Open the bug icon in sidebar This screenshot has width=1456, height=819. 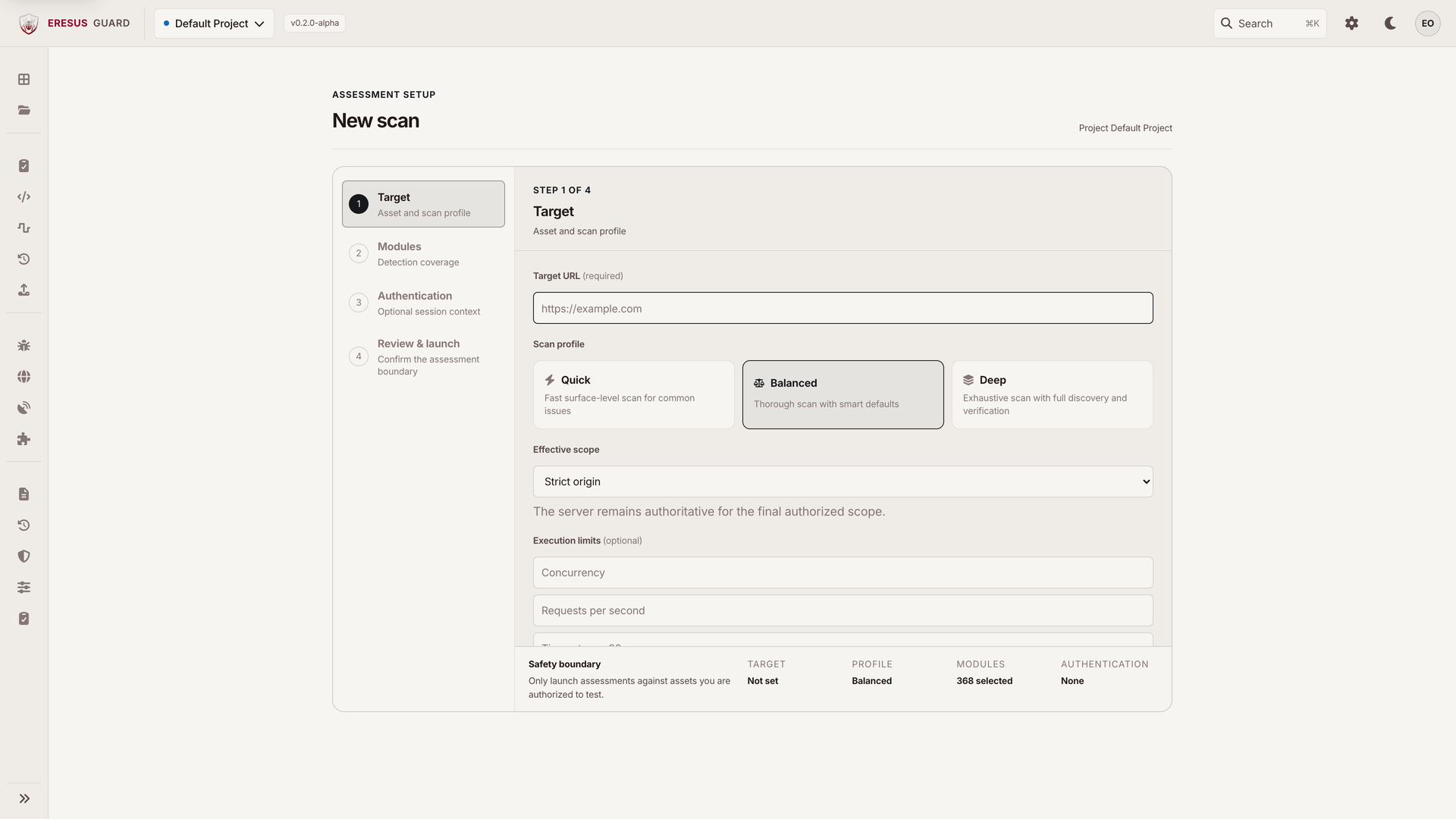coord(24,346)
